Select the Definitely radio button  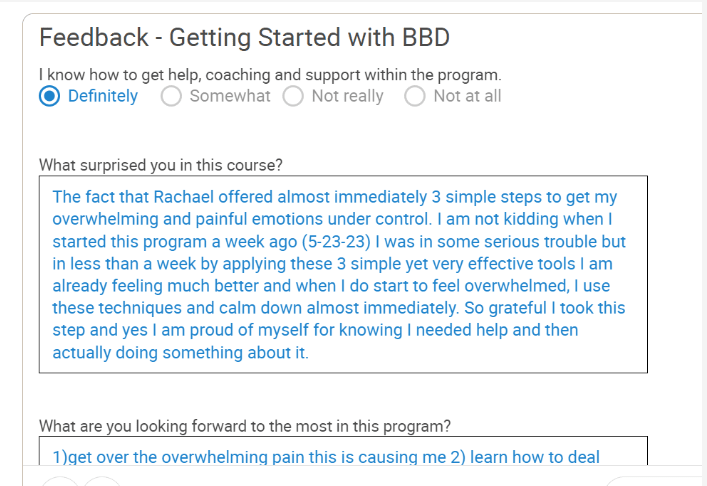point(49,96)
